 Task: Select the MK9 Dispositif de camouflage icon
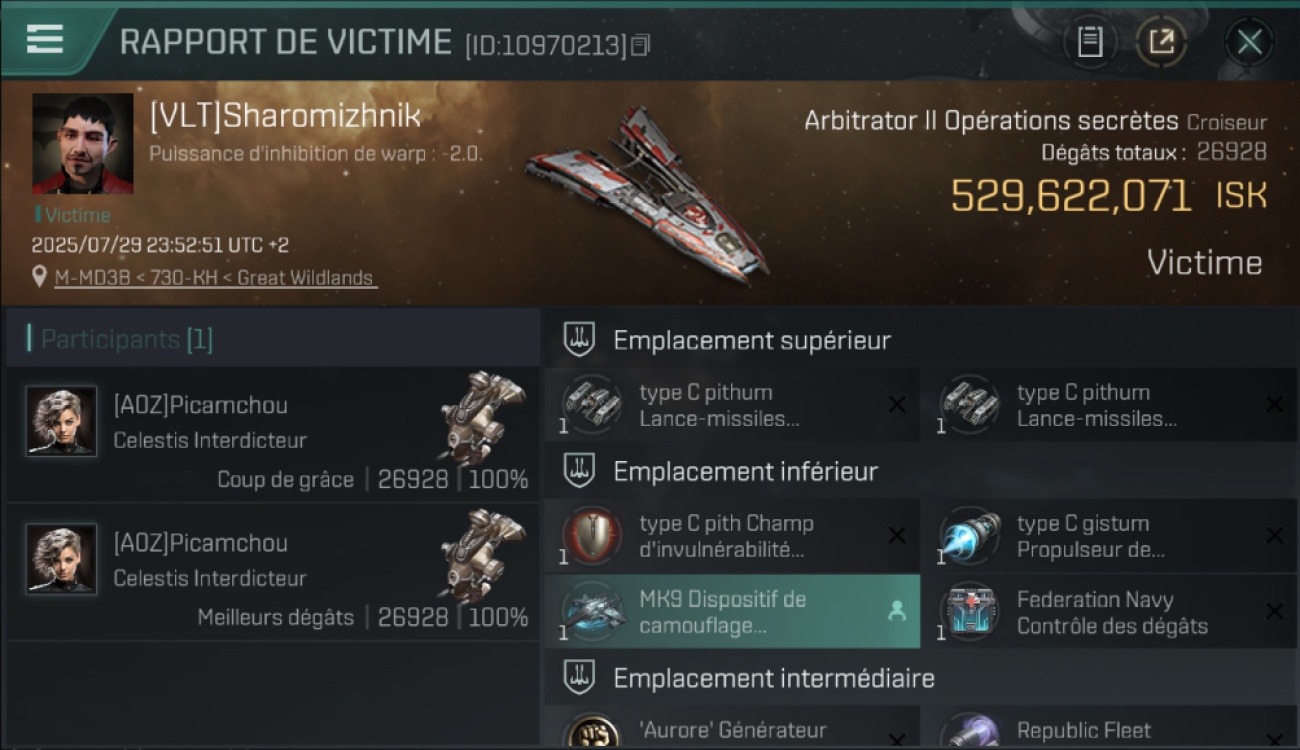tap(593, 611)
